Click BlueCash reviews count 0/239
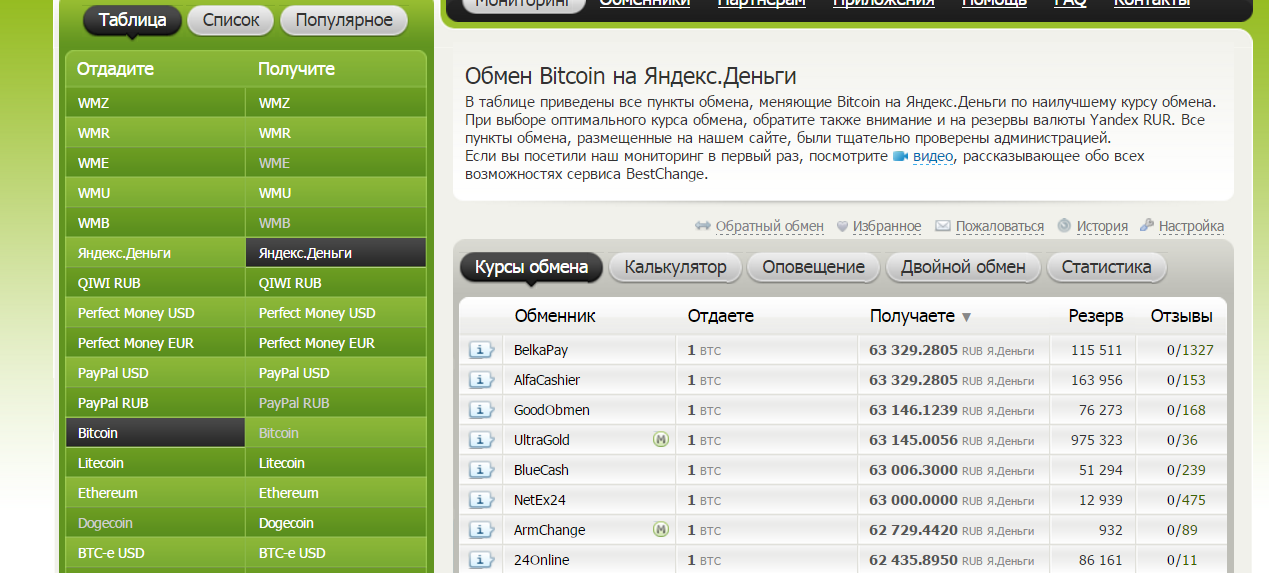 pos(1188,470)
